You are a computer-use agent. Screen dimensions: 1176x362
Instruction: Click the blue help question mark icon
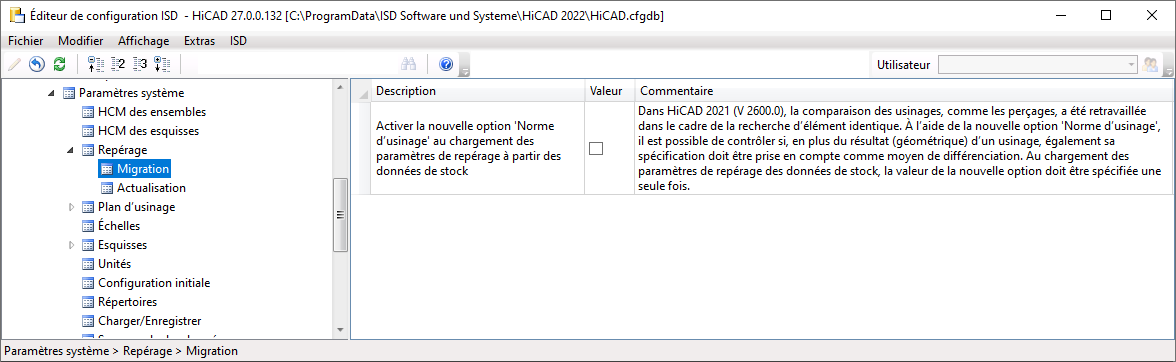[446, 64]
